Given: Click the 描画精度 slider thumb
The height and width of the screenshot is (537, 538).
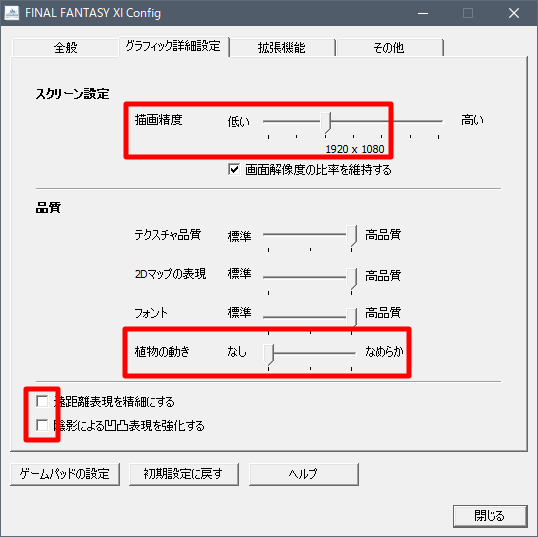Looking at the screenshot, I should (326, 122).
